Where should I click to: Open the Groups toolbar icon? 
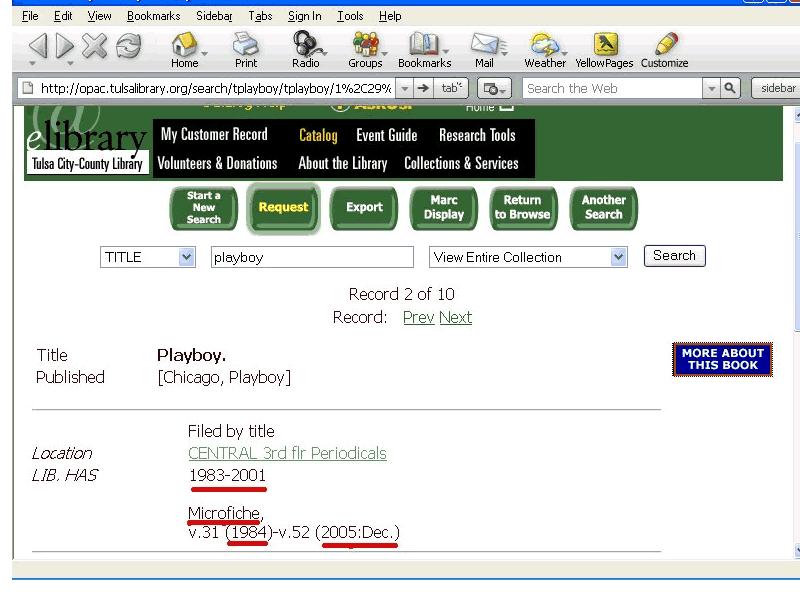point(365,50)
